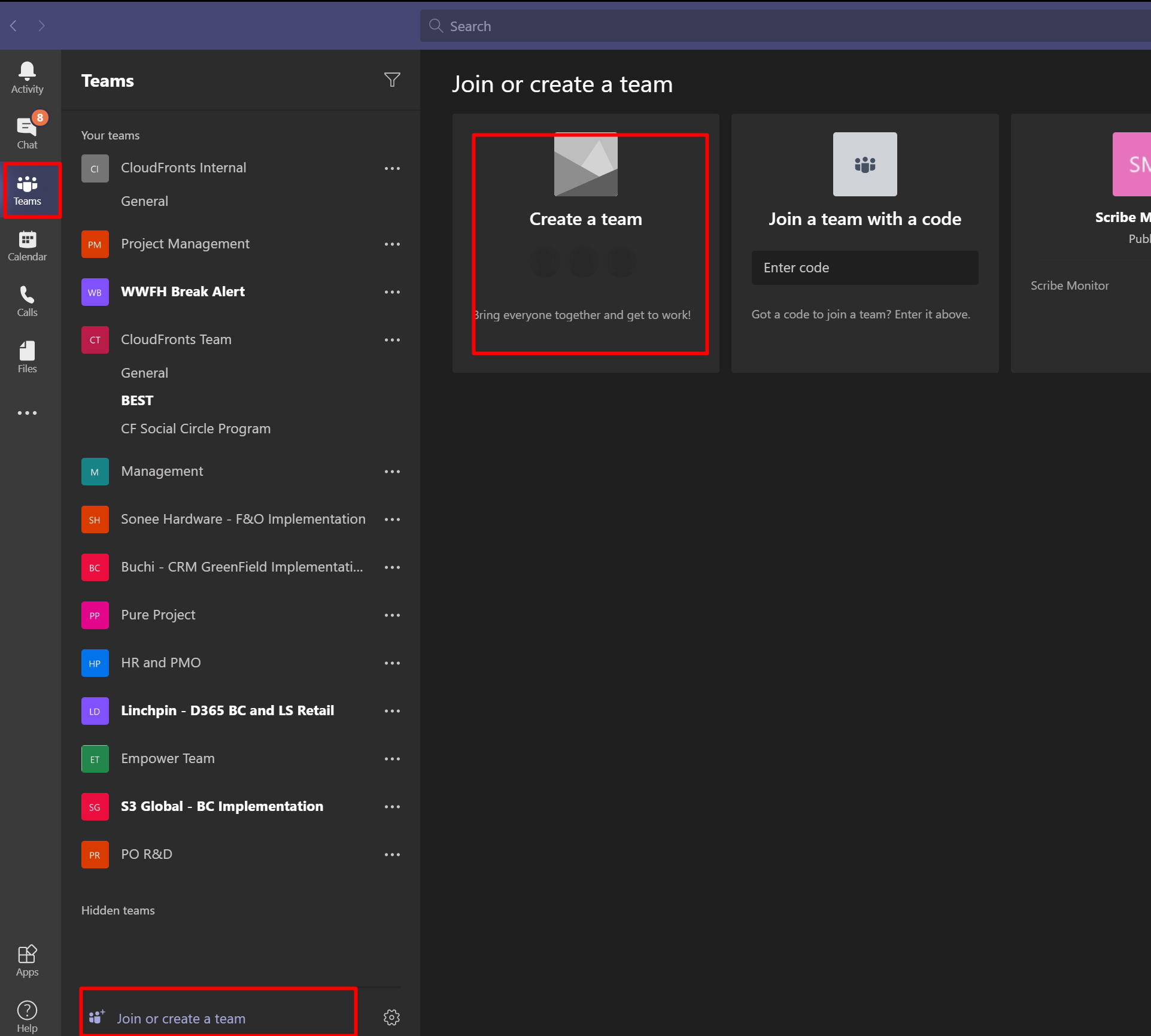
Task: Open more options for Empower Team
Action: (392, 758)
